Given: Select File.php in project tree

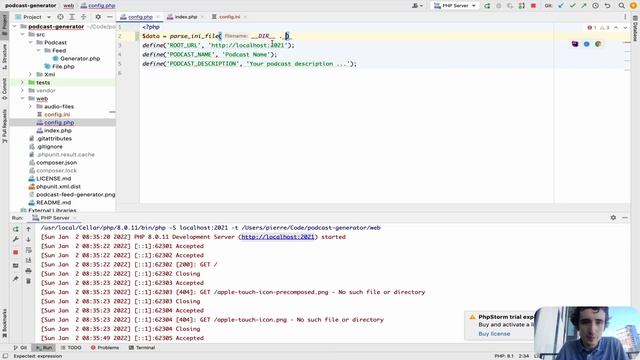Looking at the screenshot, I should (63, 67).
